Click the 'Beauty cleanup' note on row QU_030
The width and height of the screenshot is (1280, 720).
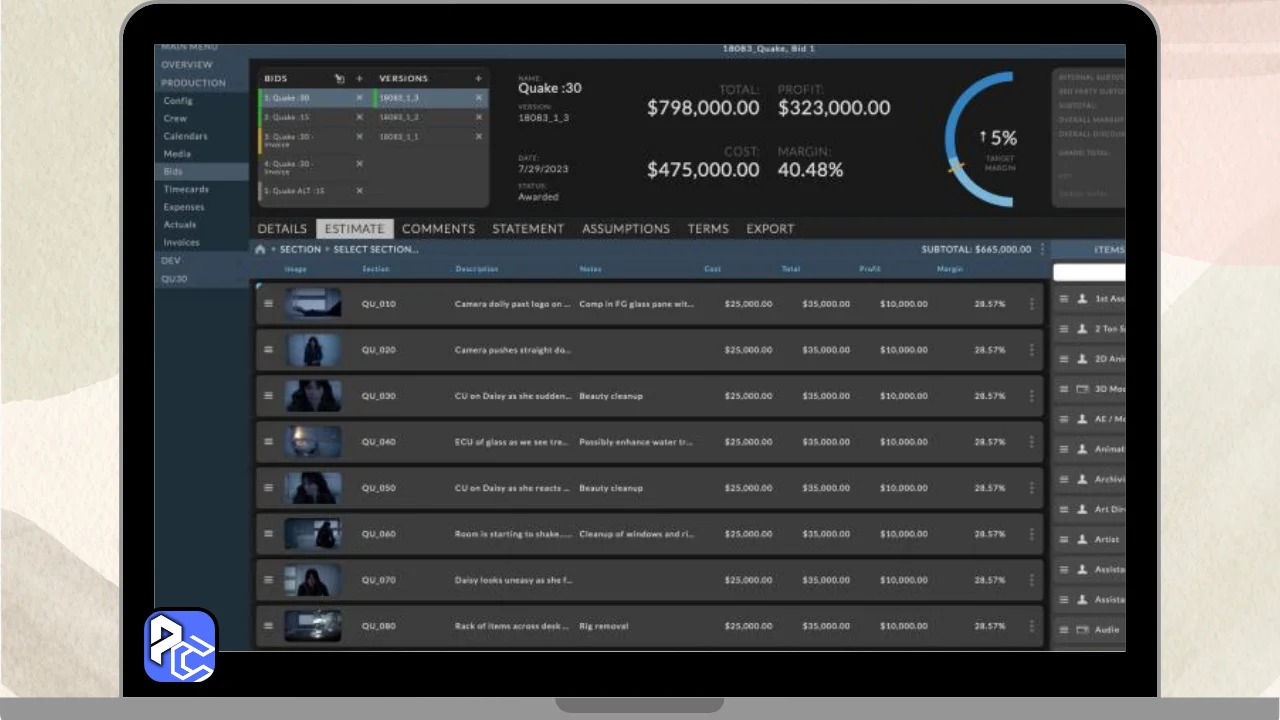(611, 396)
